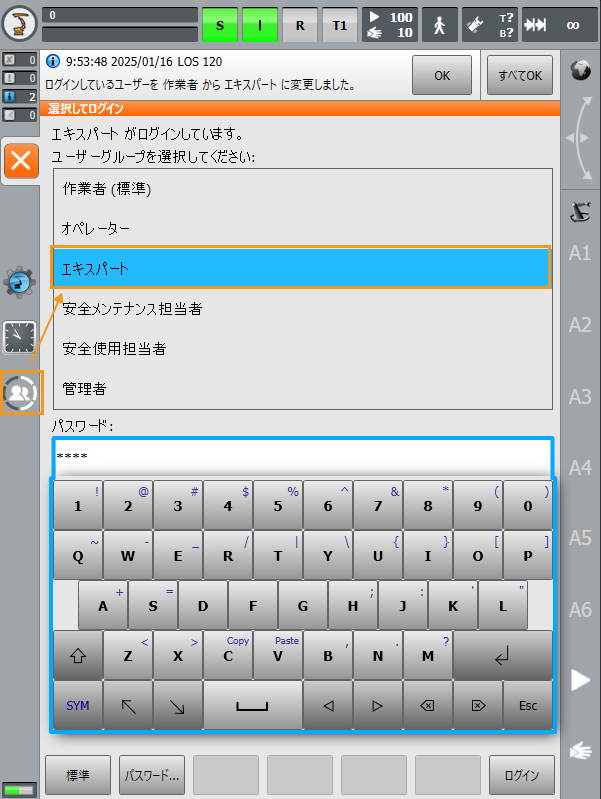601x799 pixels.
Task: Tap the K key on keyboard
Action: pyautogui.click(x=453, y=605)
